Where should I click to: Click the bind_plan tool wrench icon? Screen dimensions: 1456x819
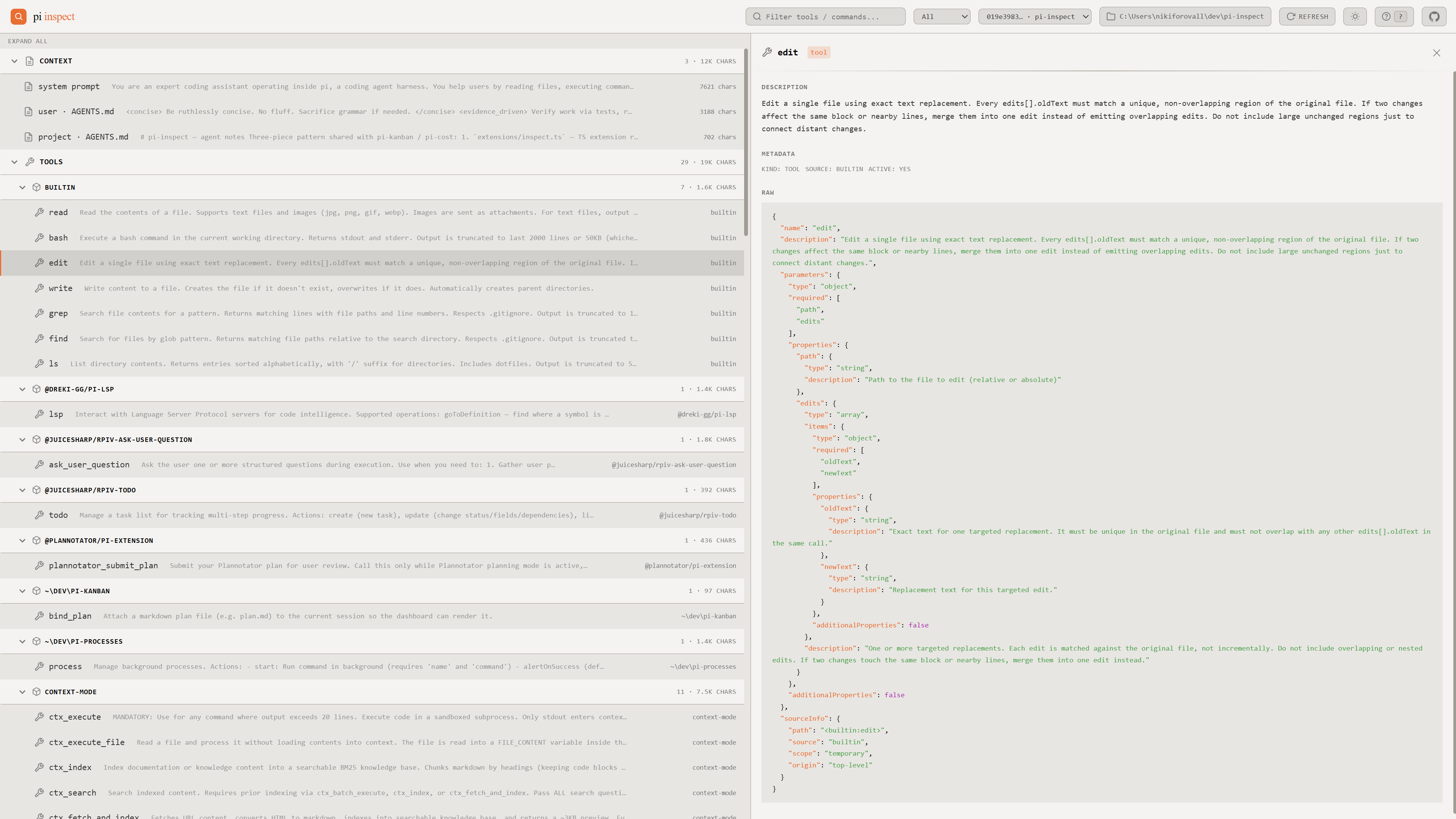click(39, 616)
